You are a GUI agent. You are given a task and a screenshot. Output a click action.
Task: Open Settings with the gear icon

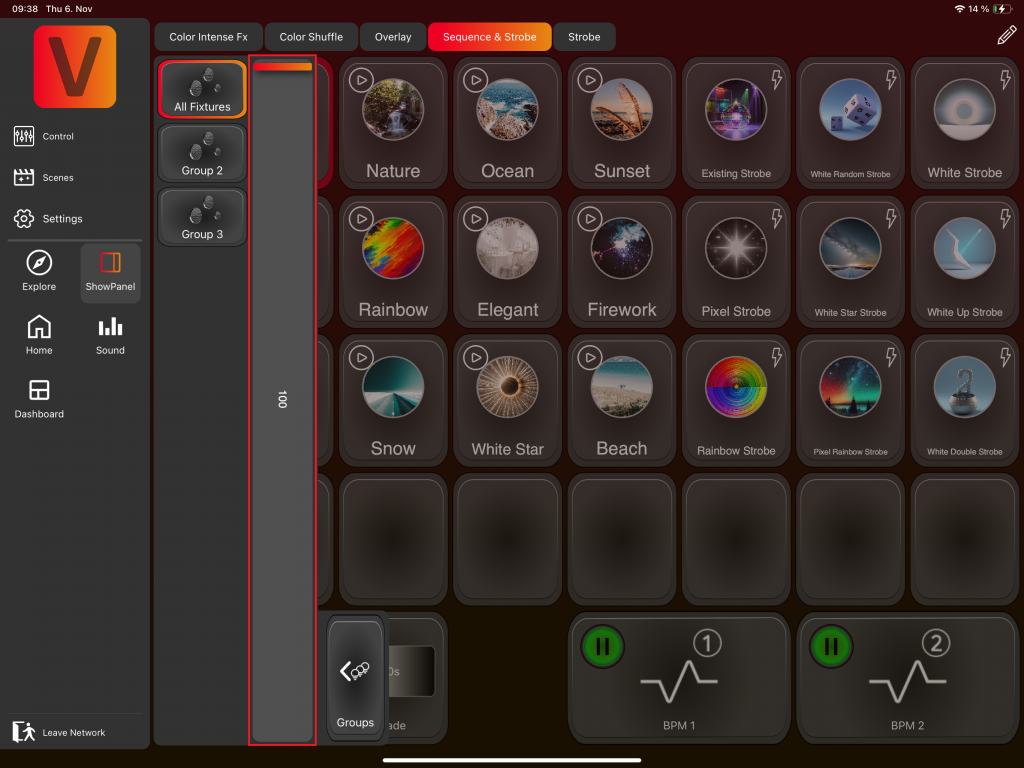48,218
